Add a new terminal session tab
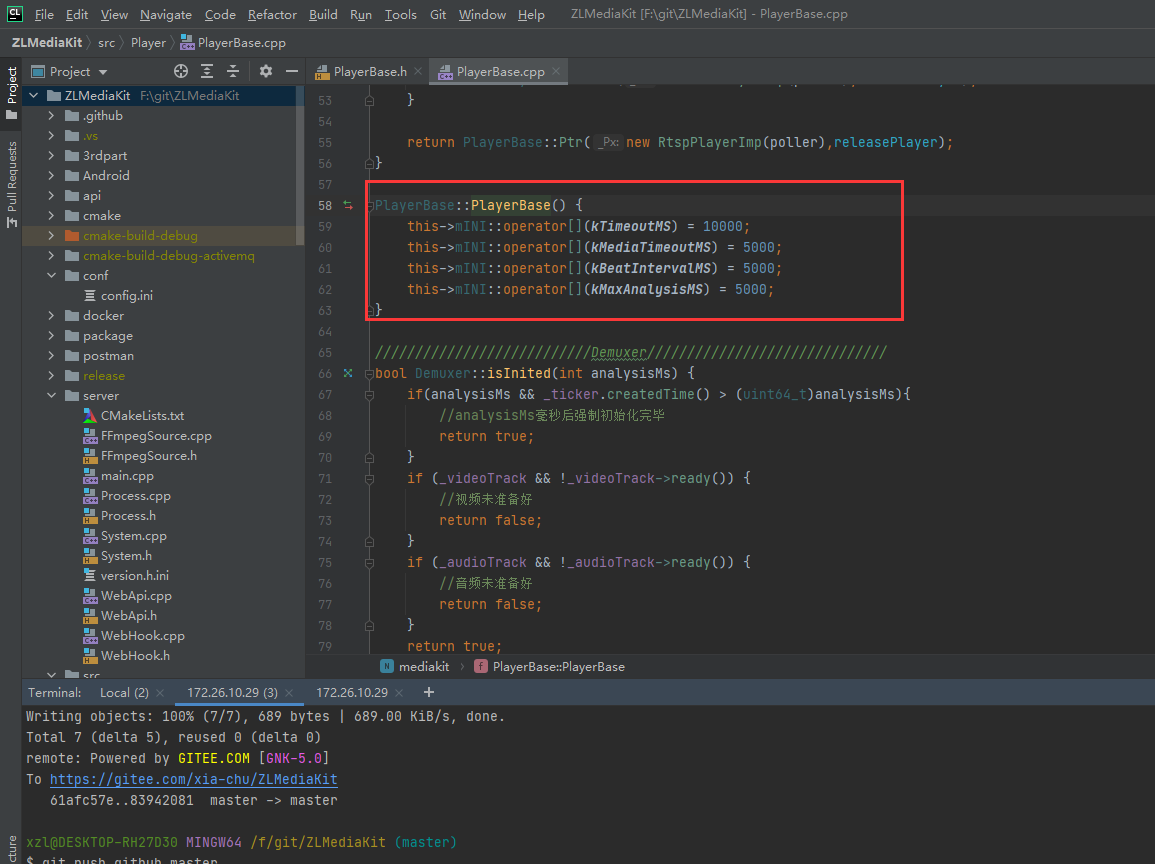The width and height of the screenshot is (1155, 864). [429, 692]
